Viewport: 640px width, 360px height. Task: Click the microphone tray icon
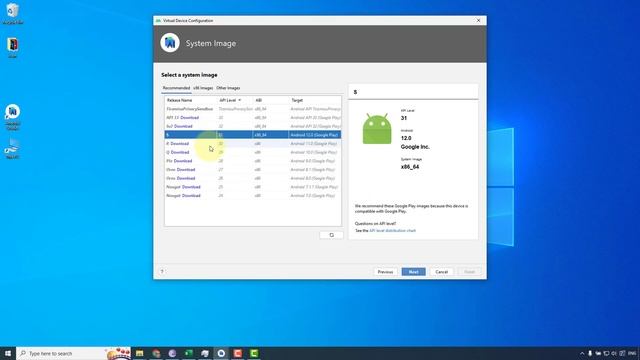590,353
